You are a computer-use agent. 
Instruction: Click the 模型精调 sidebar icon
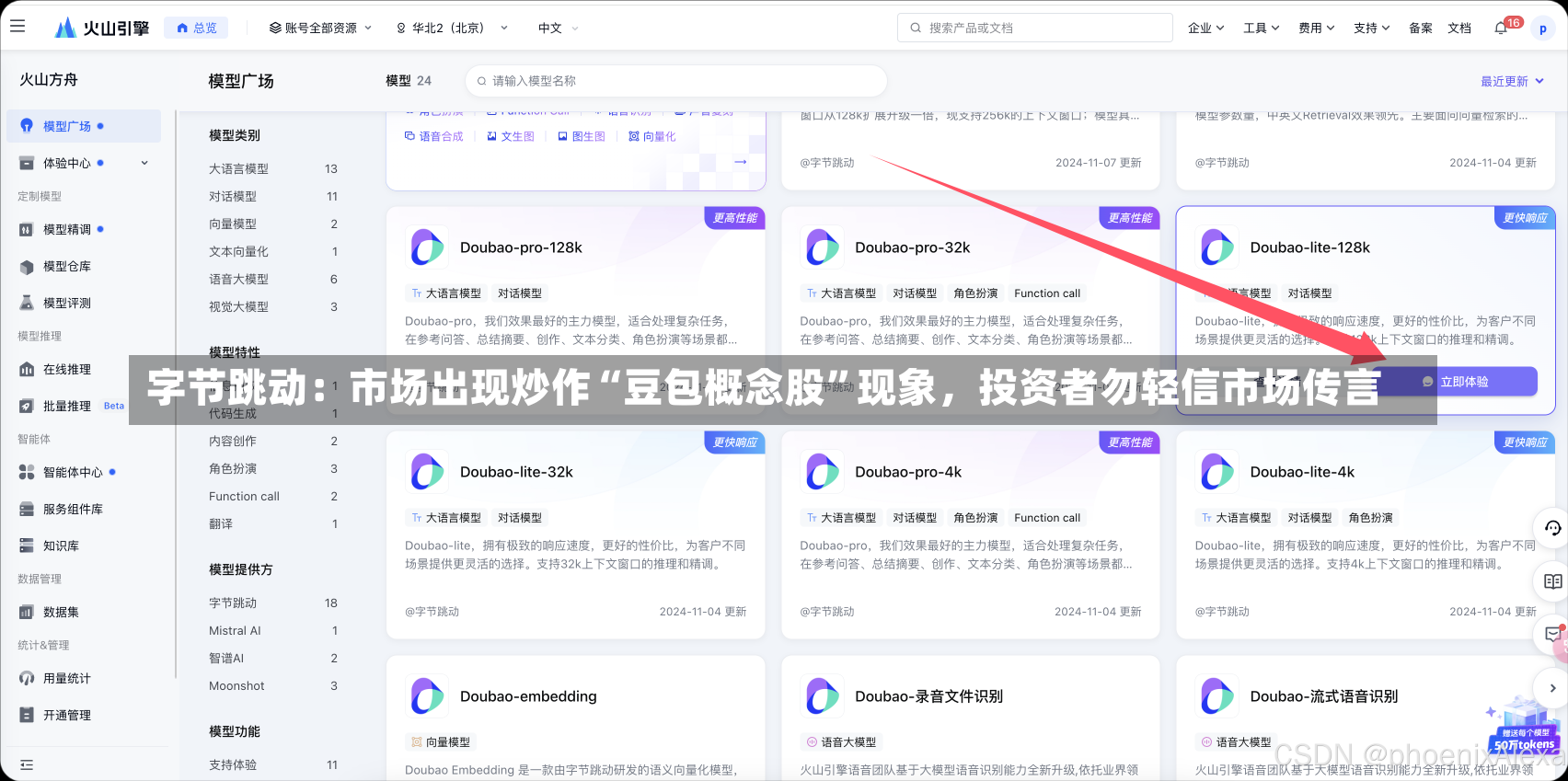[x=27, y=229]
